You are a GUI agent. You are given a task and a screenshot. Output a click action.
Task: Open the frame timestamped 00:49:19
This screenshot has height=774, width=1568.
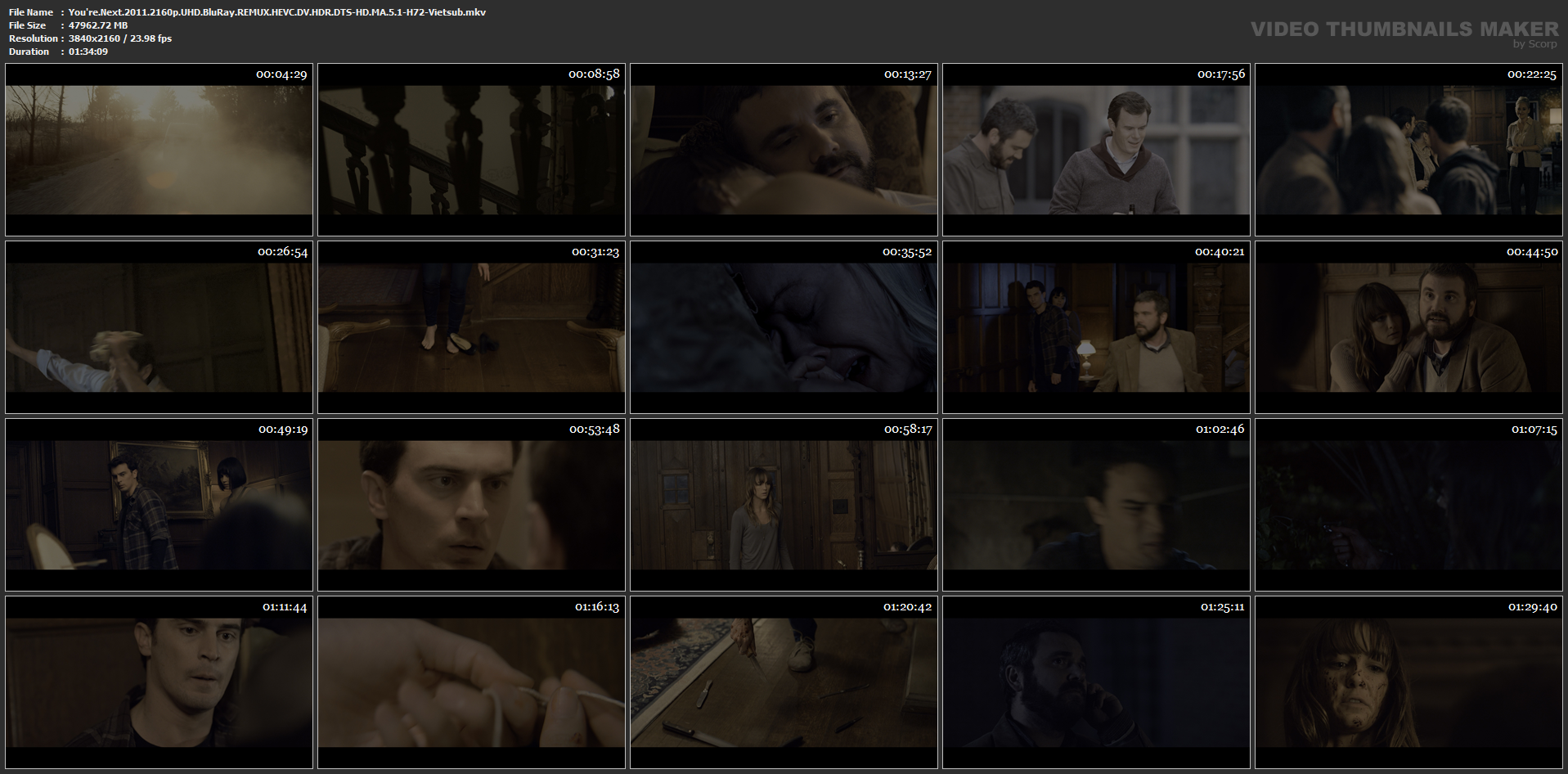pos(159,505)
